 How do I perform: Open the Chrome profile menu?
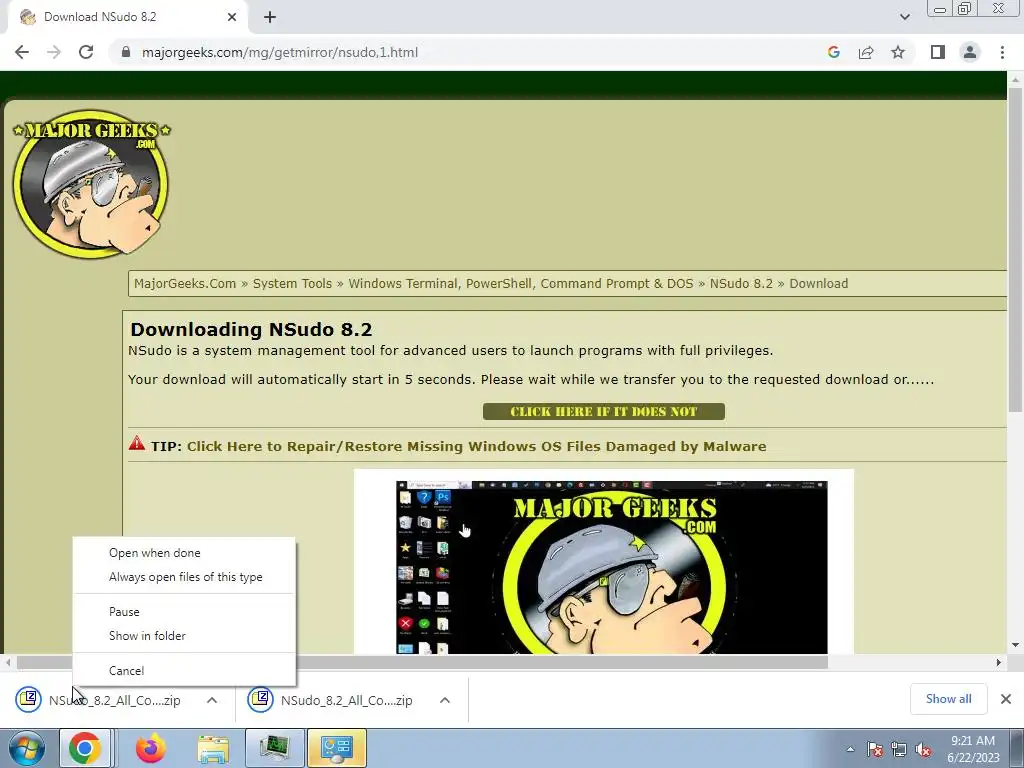click(x=970, y=52)
